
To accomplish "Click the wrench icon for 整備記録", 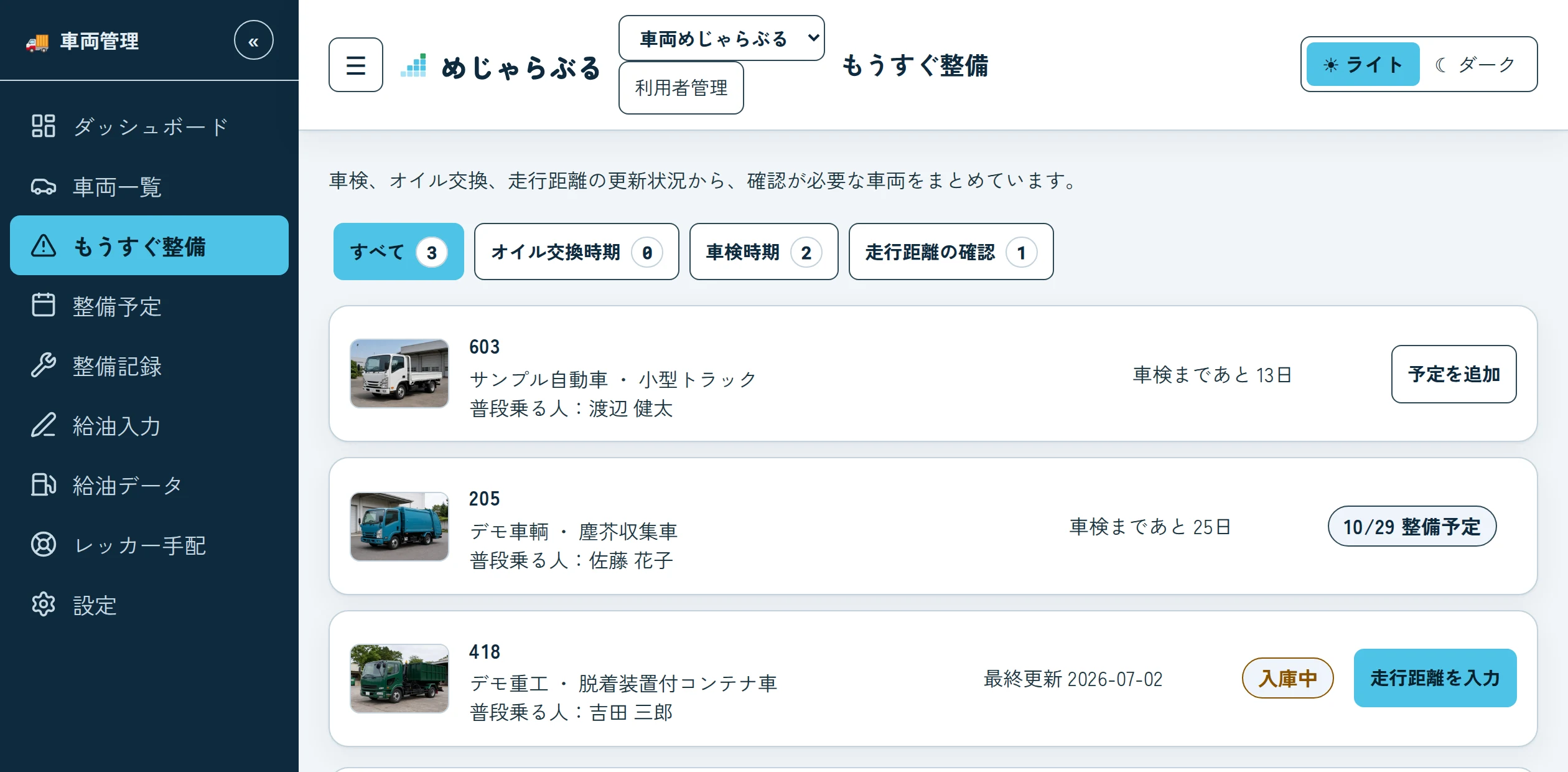I will [44, 365].
